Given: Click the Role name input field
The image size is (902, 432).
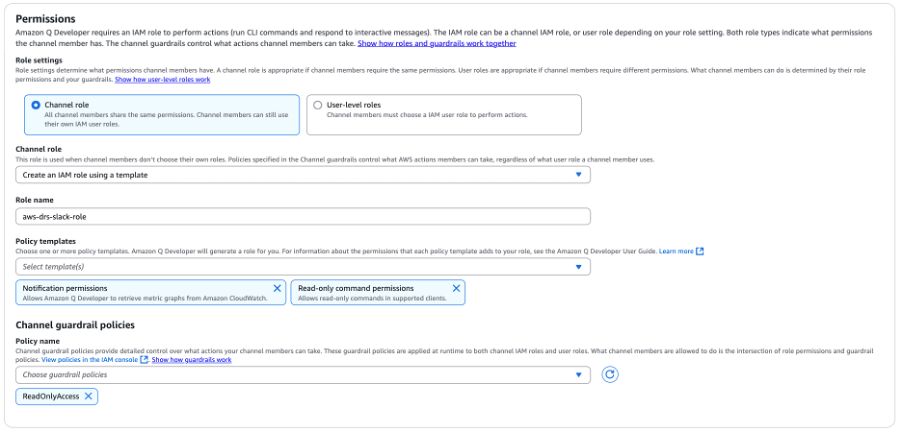Looking at the screenshot, I should click(303, 216).
